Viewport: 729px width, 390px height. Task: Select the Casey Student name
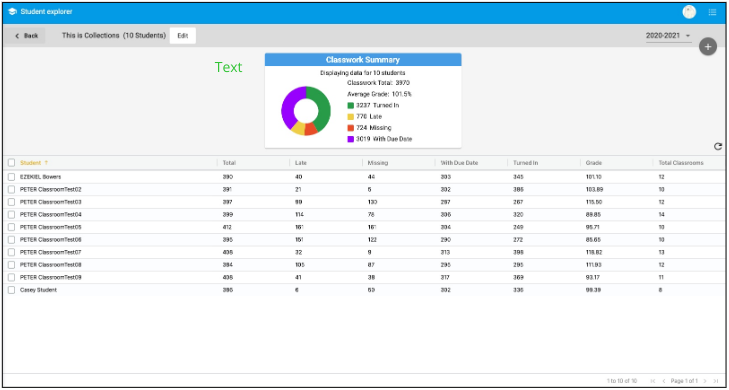39,290
